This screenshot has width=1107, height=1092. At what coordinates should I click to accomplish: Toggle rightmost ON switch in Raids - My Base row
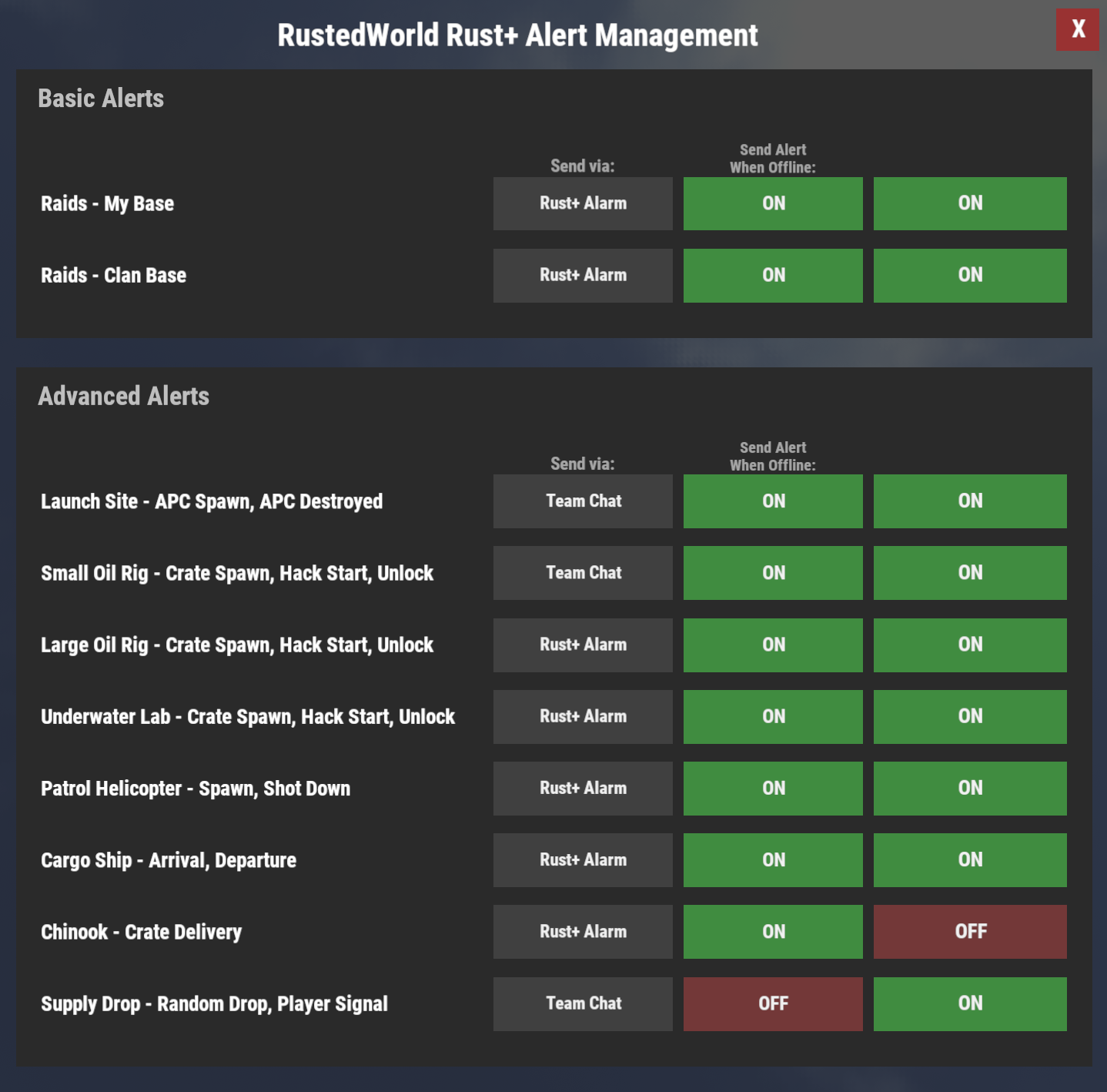coord(970,204)
